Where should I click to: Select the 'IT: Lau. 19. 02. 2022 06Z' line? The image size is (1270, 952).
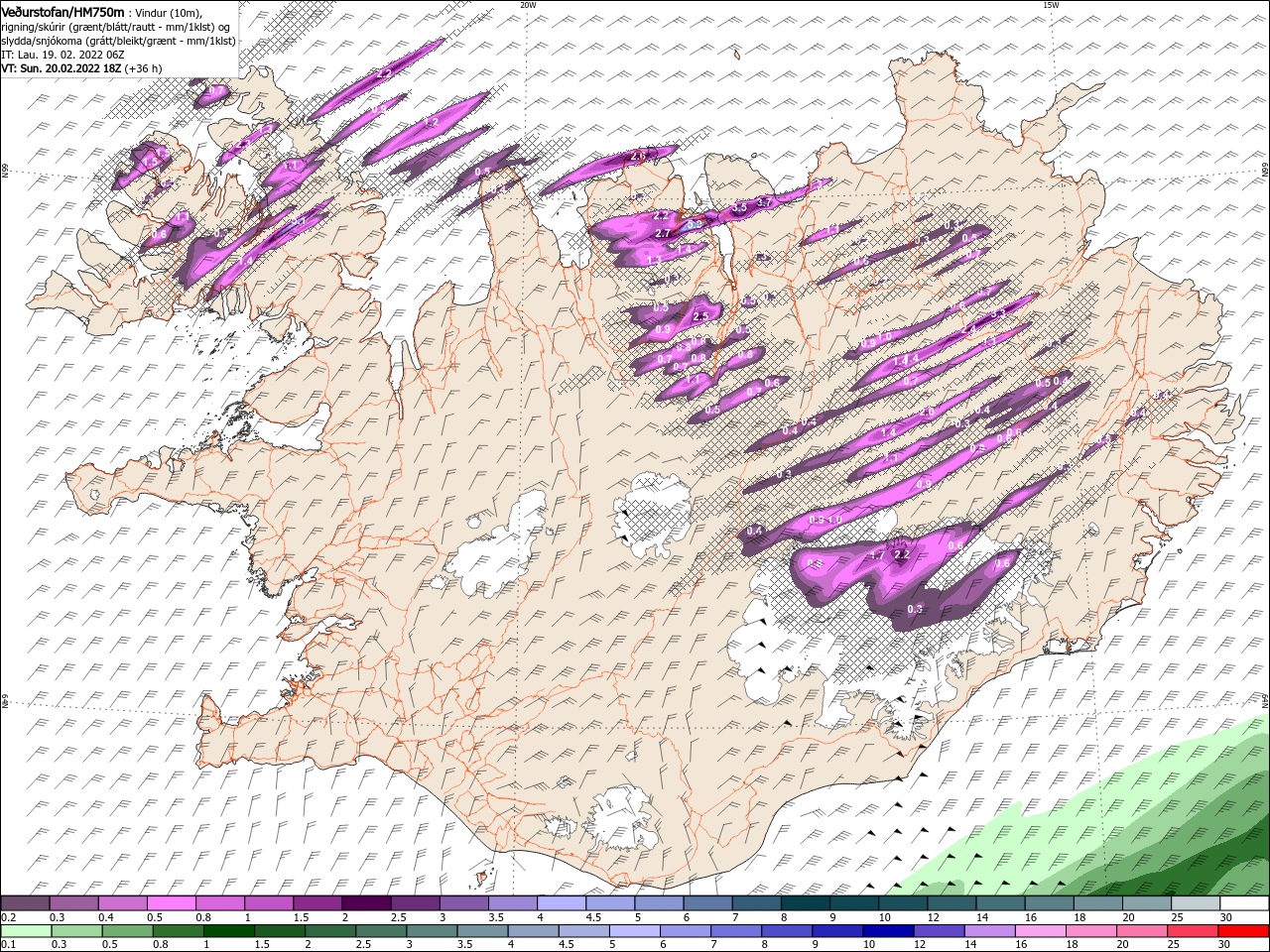point(61,55)
